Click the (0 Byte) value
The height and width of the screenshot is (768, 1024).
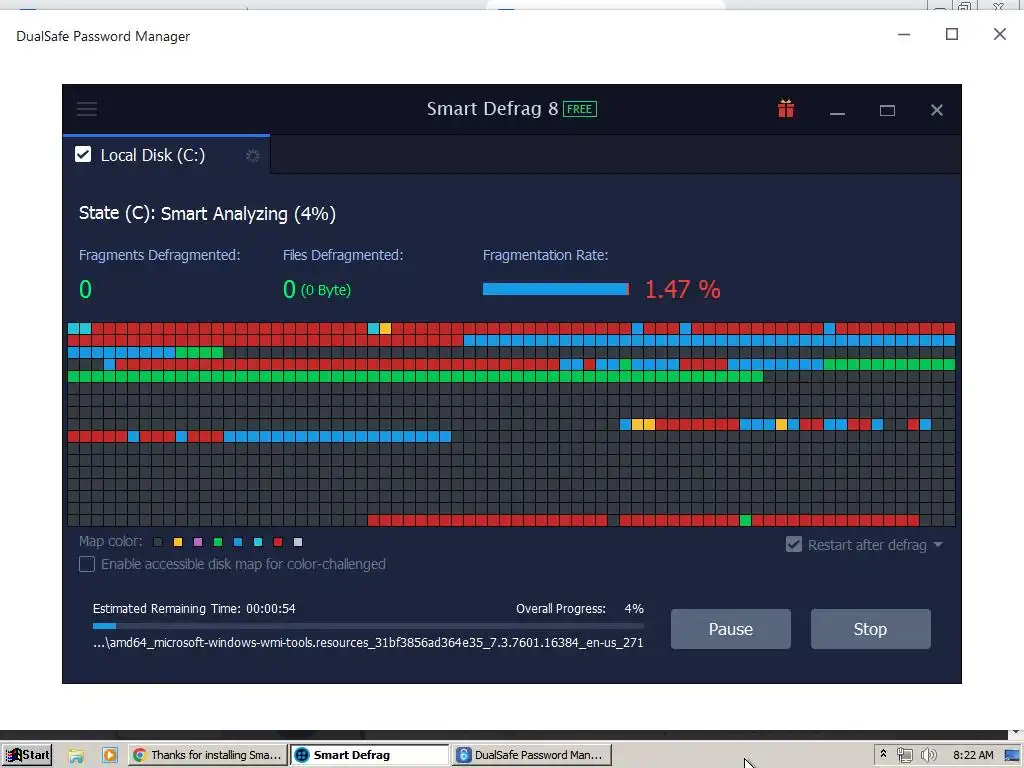coord(326,290)
